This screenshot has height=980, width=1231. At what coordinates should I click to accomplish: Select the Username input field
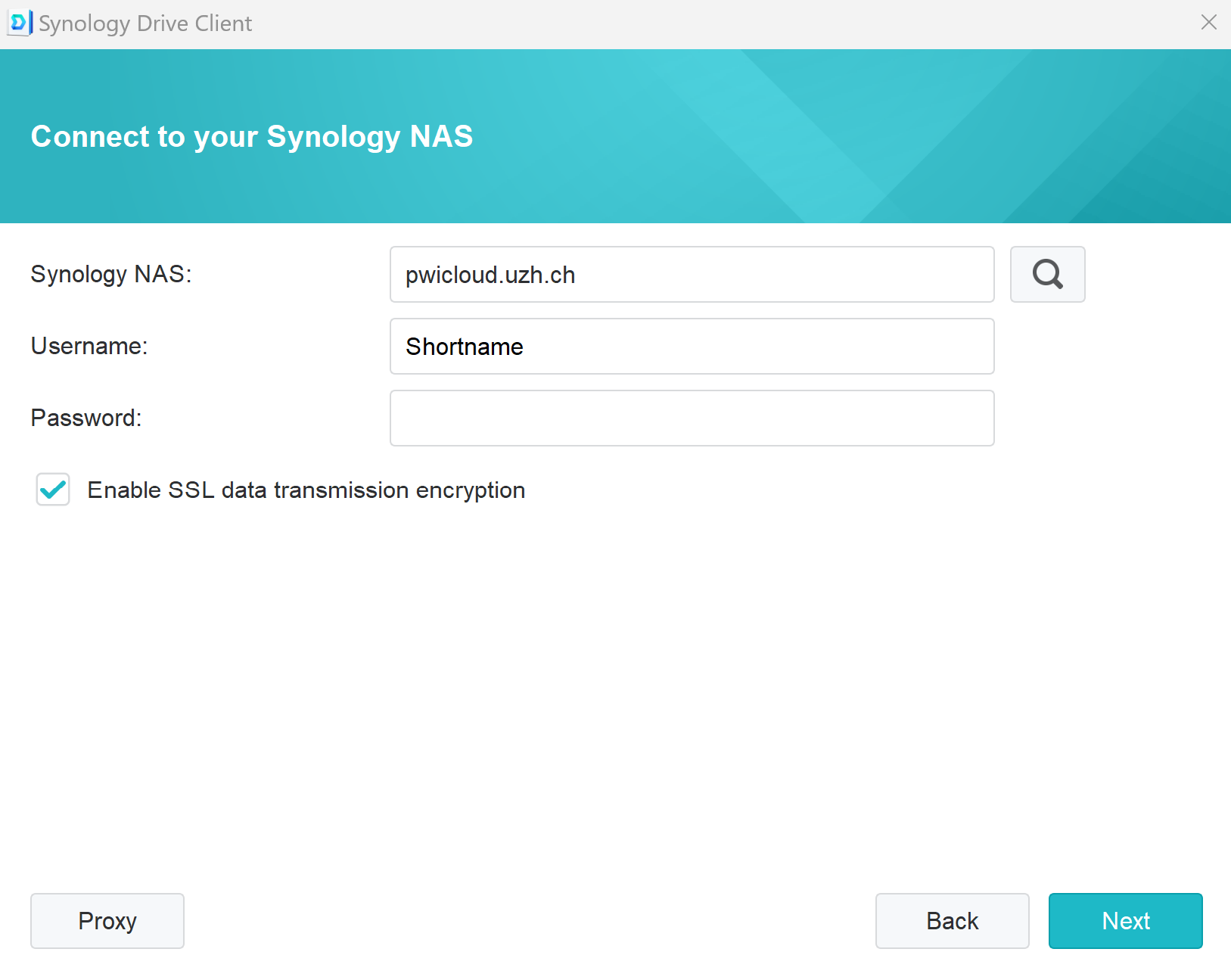692,346
